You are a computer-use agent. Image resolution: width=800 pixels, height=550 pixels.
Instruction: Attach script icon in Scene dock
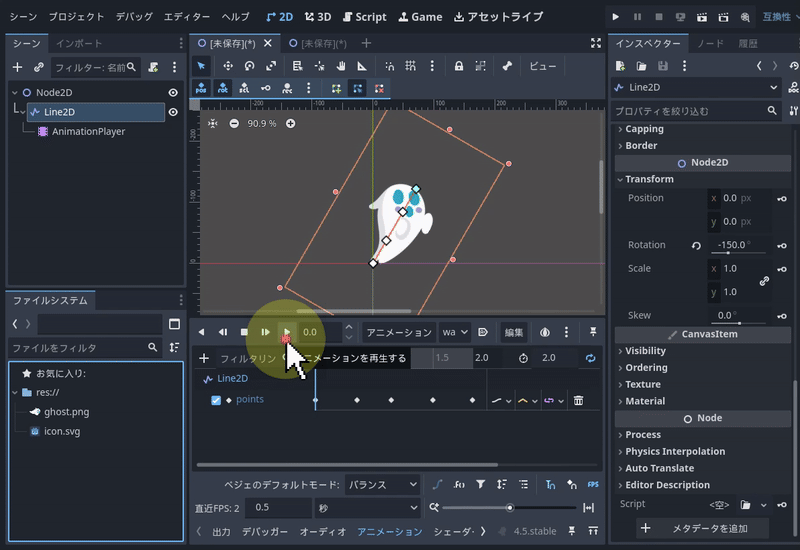[x=153, y=67]
